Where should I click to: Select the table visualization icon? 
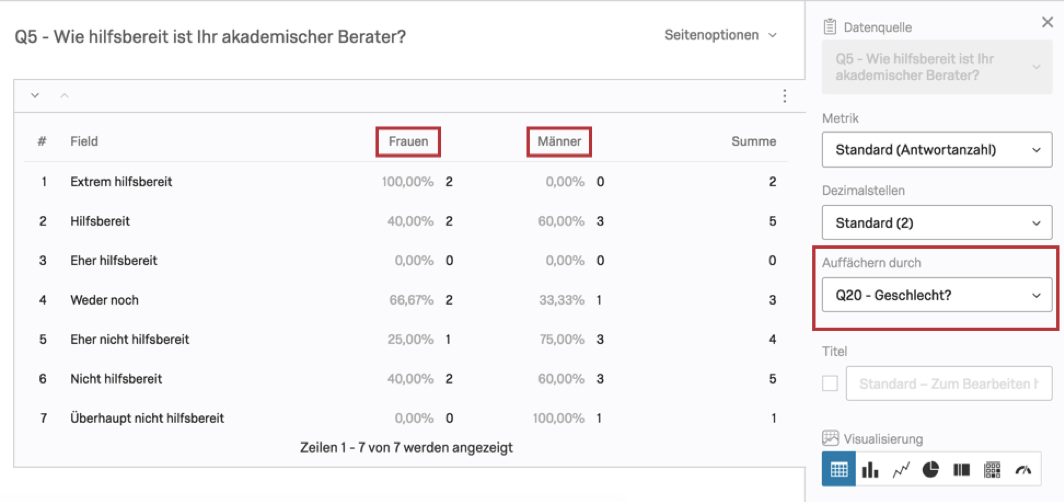pos(839,469)
